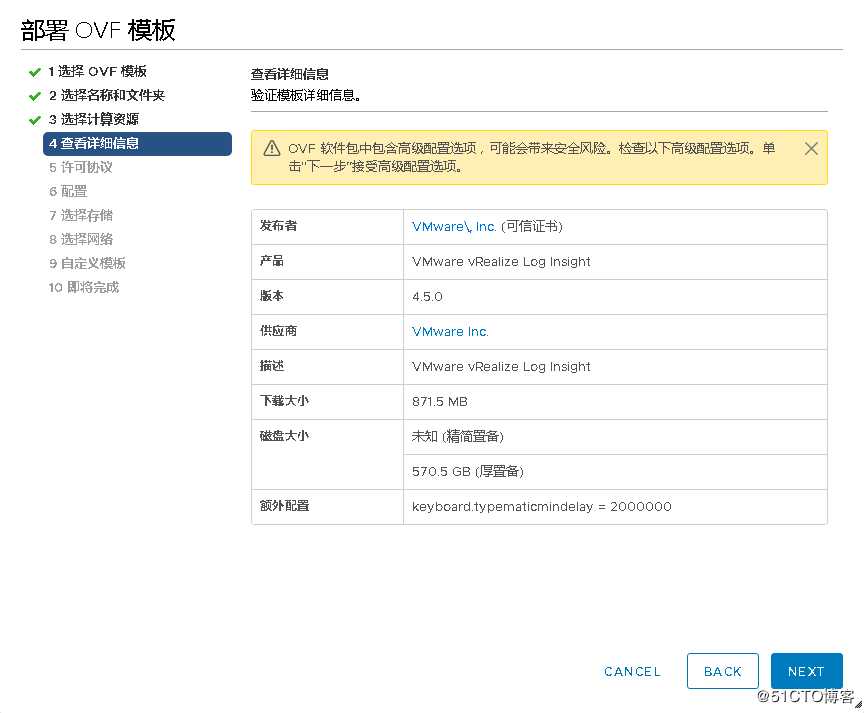Select step 10 即将完成
The width and height of the screenshot is (864, 713).
[x=84, y=287]
